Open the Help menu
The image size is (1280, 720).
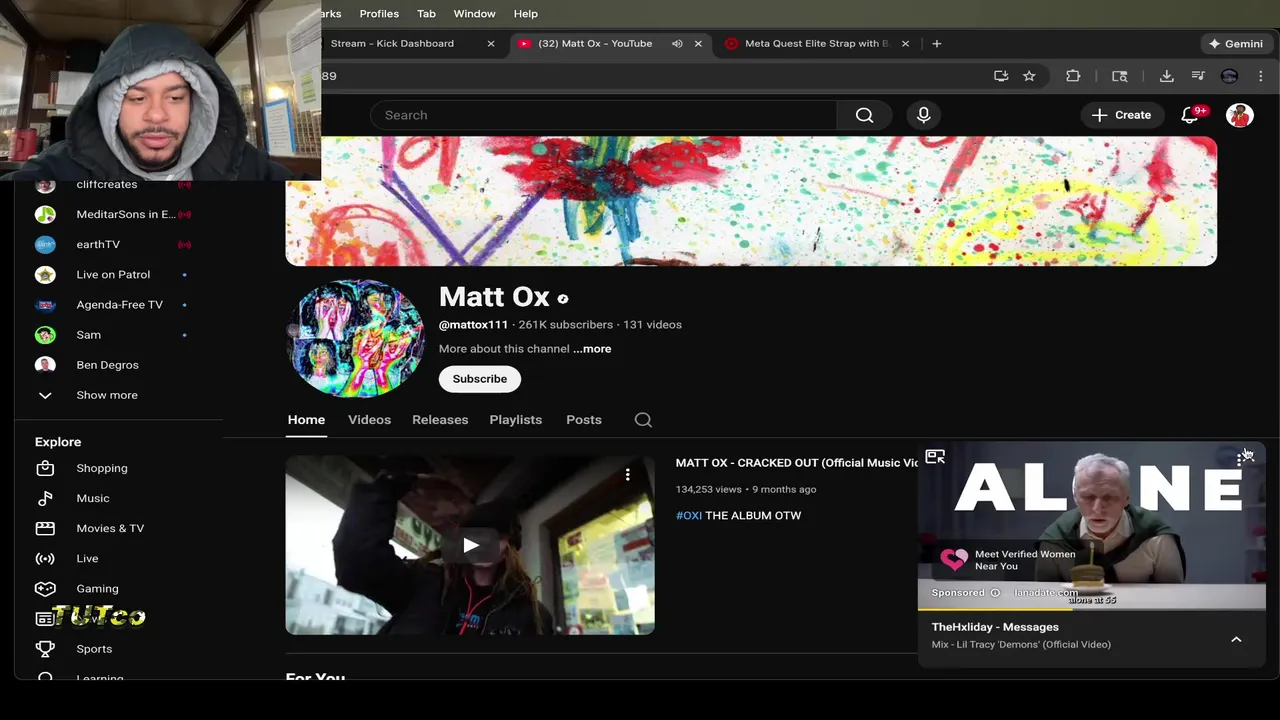(x=526, y=14)
